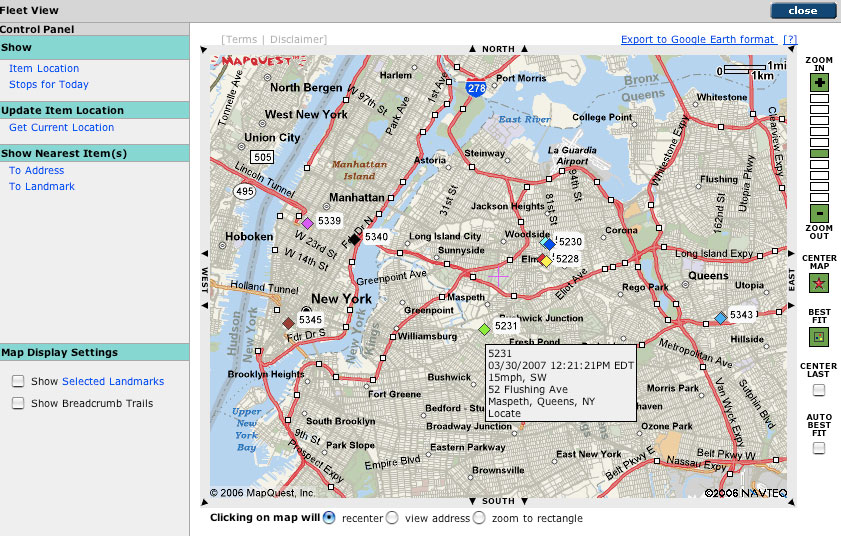
Task: Click the 5231 vehicle label
Action: 506,326
